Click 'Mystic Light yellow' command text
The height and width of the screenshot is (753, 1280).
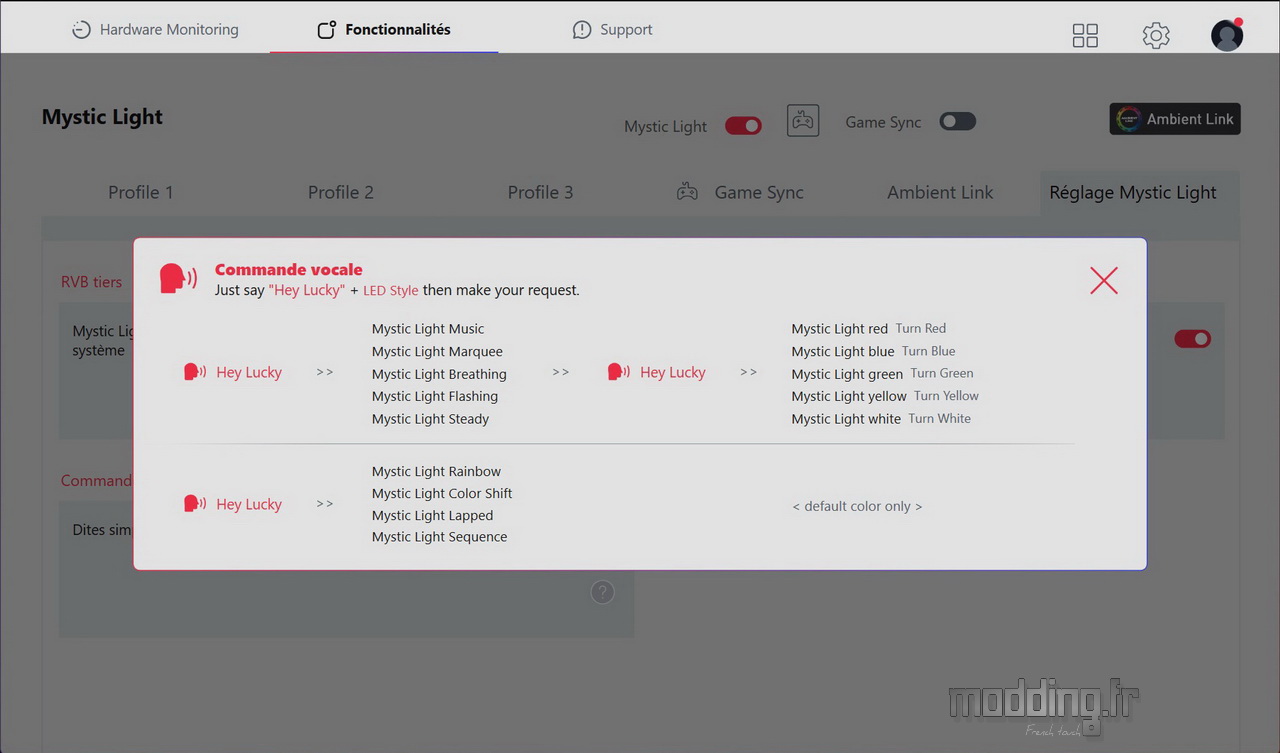849,397
